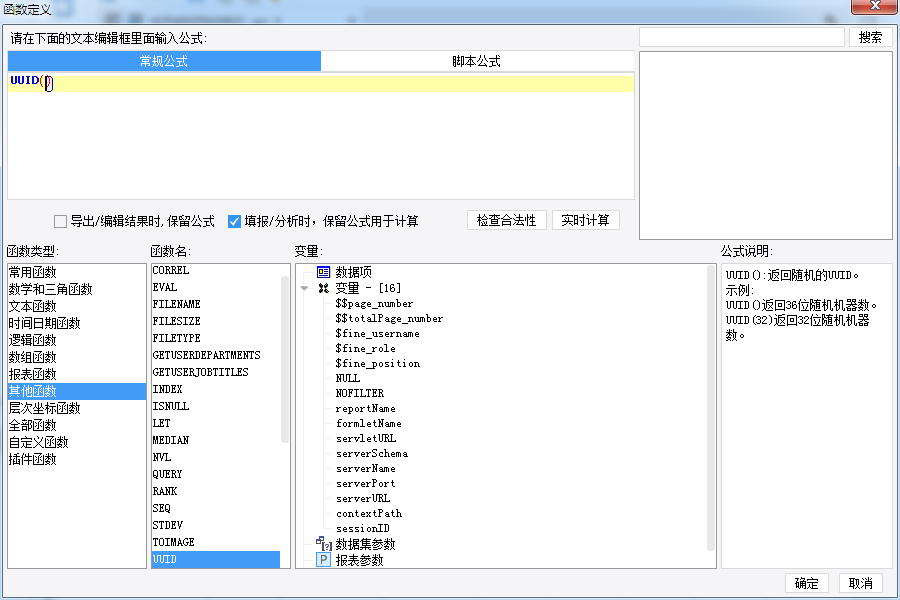Select FILESIZE function name

pos(216,321)
